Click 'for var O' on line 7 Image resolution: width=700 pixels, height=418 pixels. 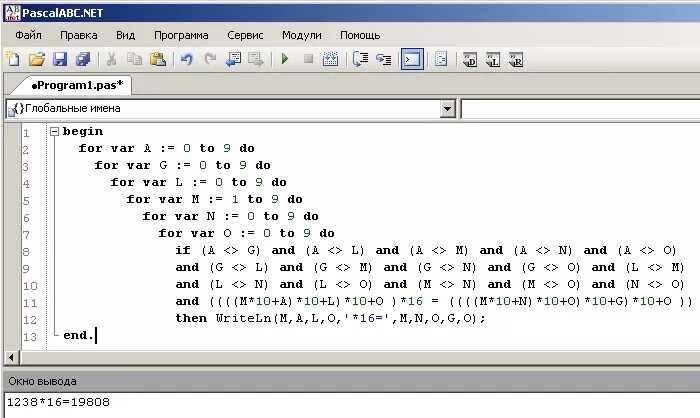[195, 233]
